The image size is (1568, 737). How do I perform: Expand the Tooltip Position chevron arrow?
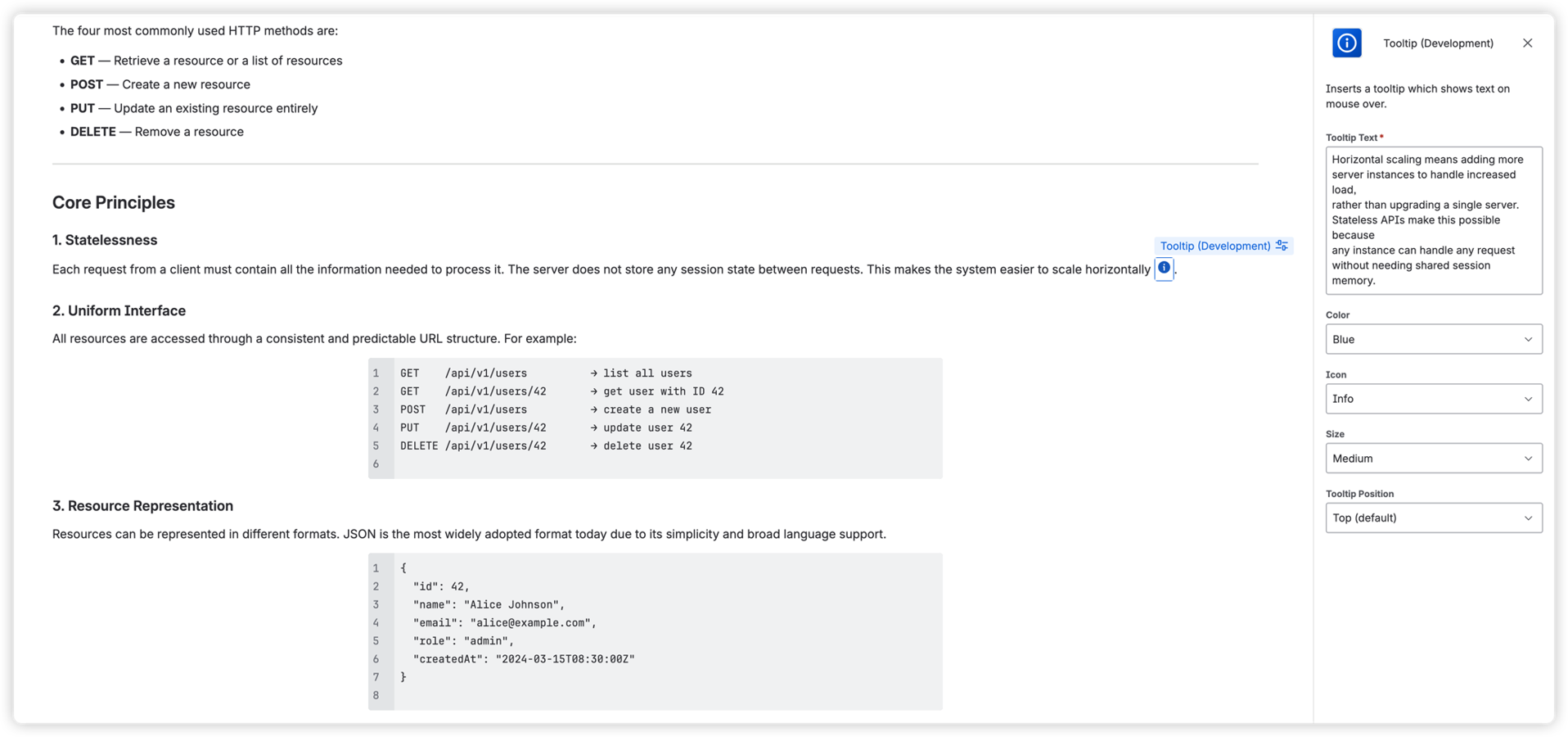(1528, 518)
